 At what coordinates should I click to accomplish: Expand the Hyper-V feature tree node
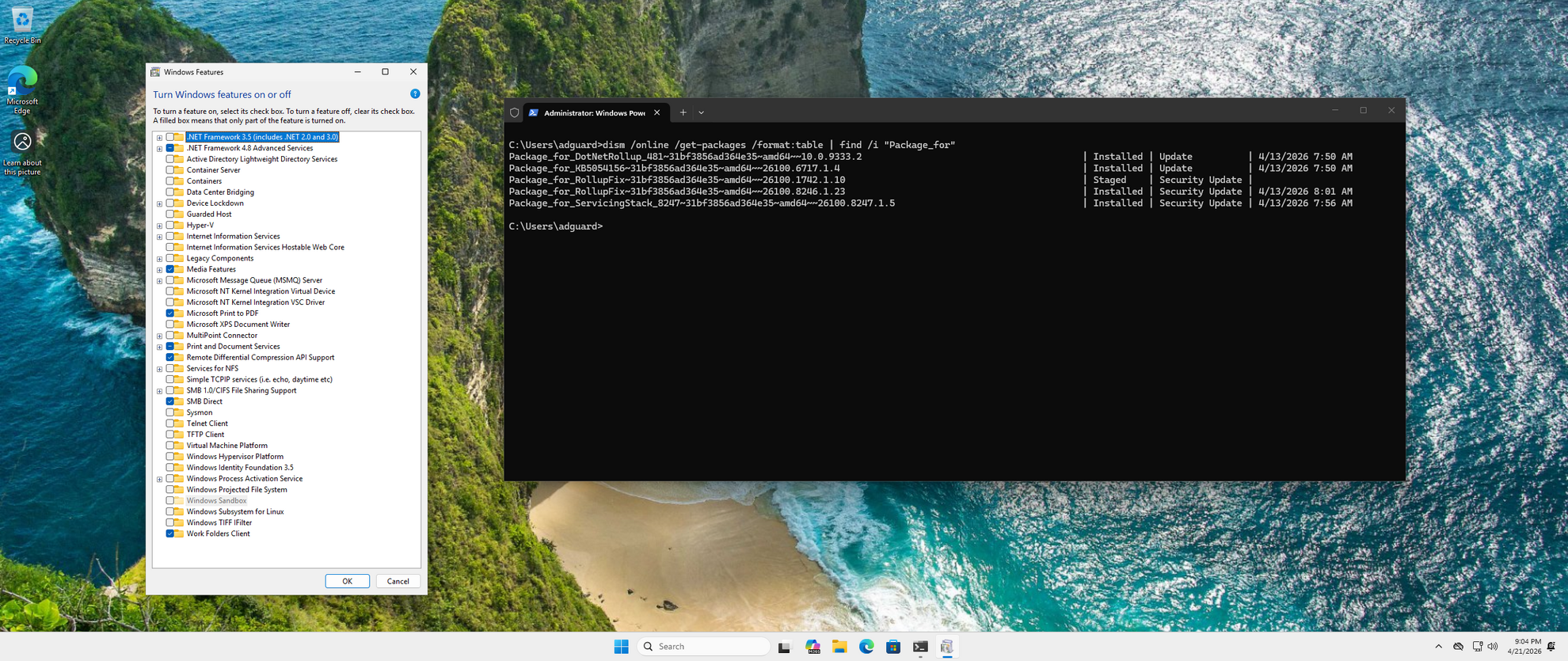pos(159,226)
